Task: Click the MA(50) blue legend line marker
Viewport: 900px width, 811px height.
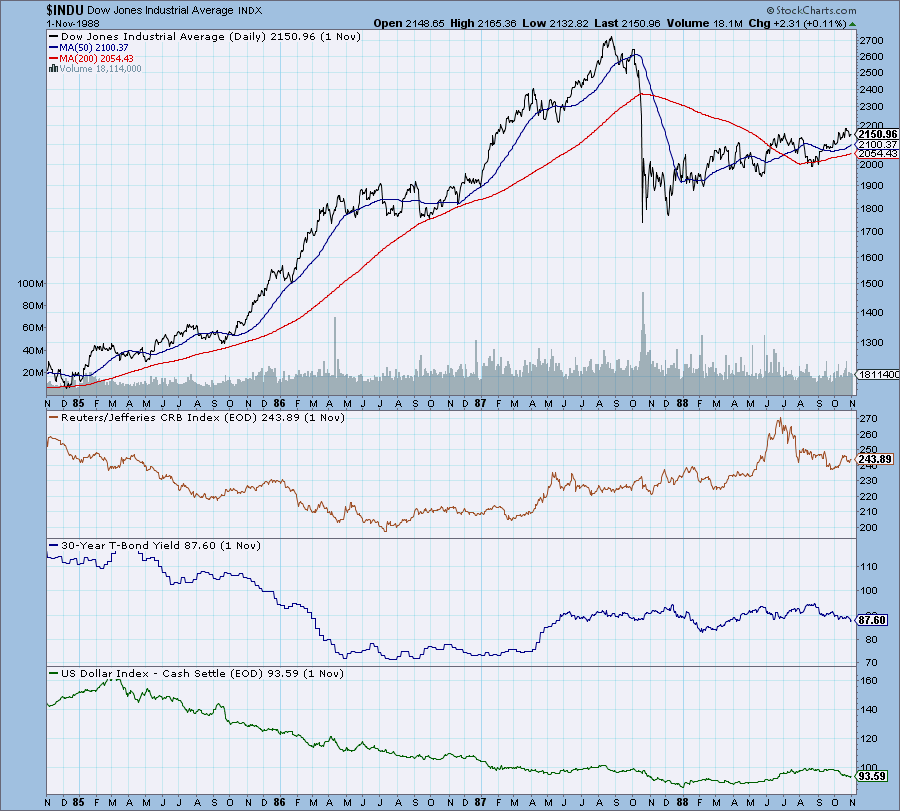Action: 54,47
